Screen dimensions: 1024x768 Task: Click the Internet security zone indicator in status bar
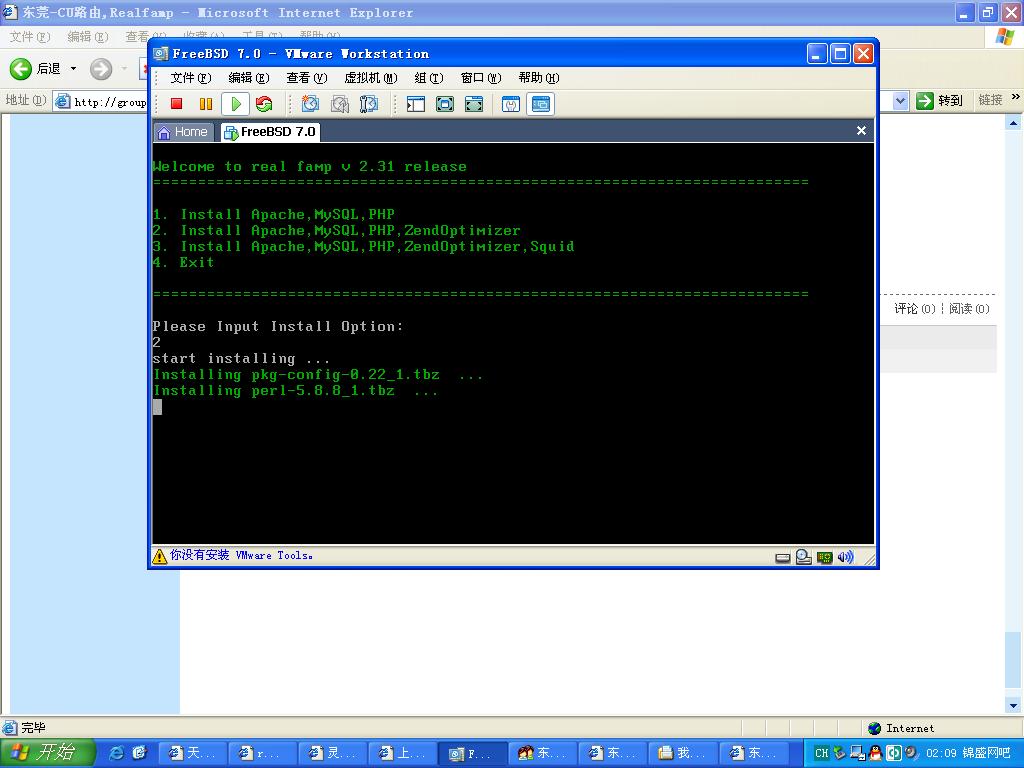click(902, 728)
